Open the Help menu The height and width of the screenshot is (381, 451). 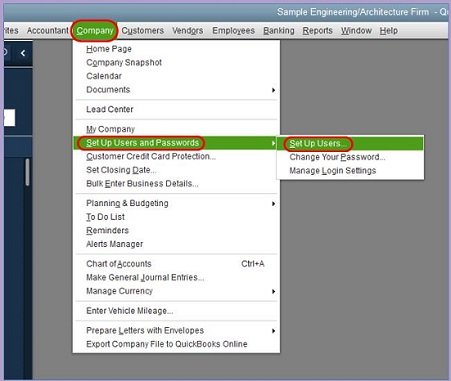pyautogui.click(x=388, y=31)
